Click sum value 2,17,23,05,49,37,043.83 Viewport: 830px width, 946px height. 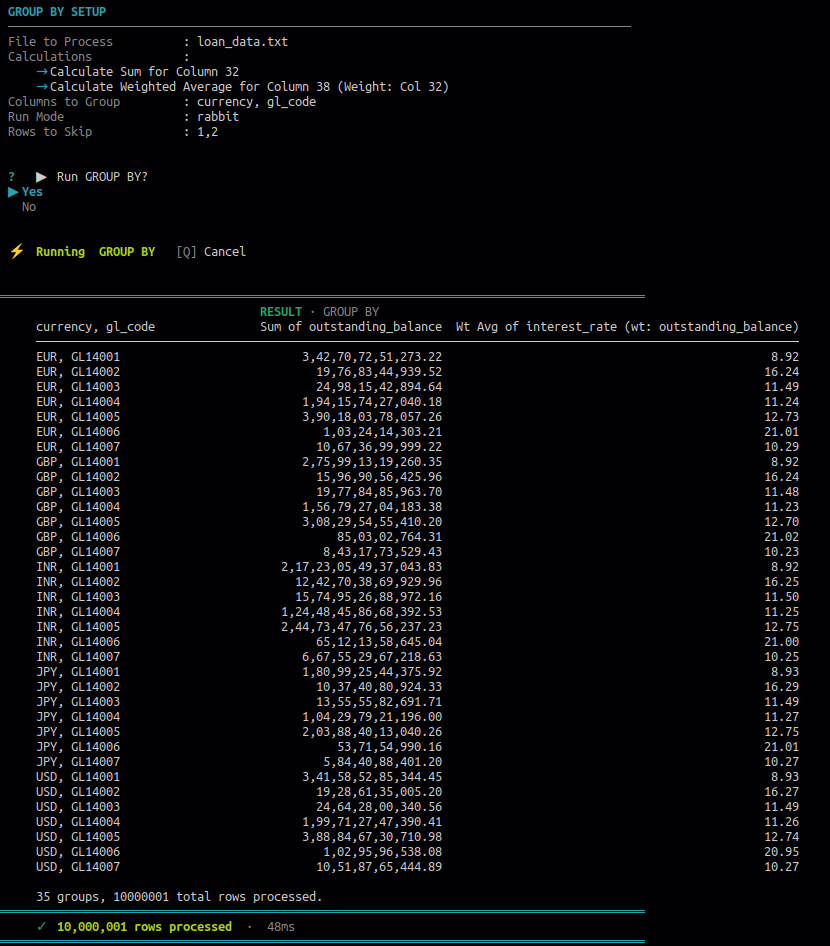pyautogui.click(x=361, y=567)
